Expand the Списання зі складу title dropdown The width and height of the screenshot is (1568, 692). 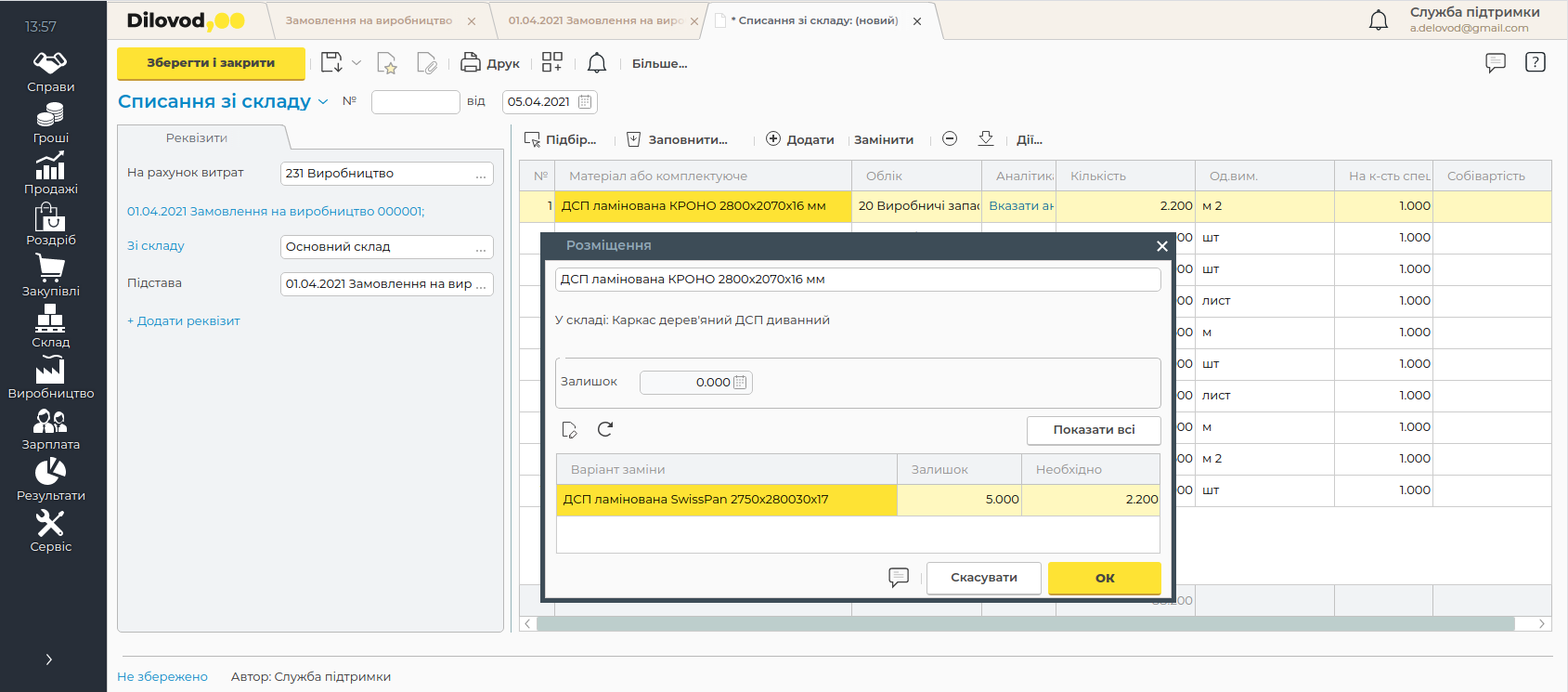(x=323, y=102)
